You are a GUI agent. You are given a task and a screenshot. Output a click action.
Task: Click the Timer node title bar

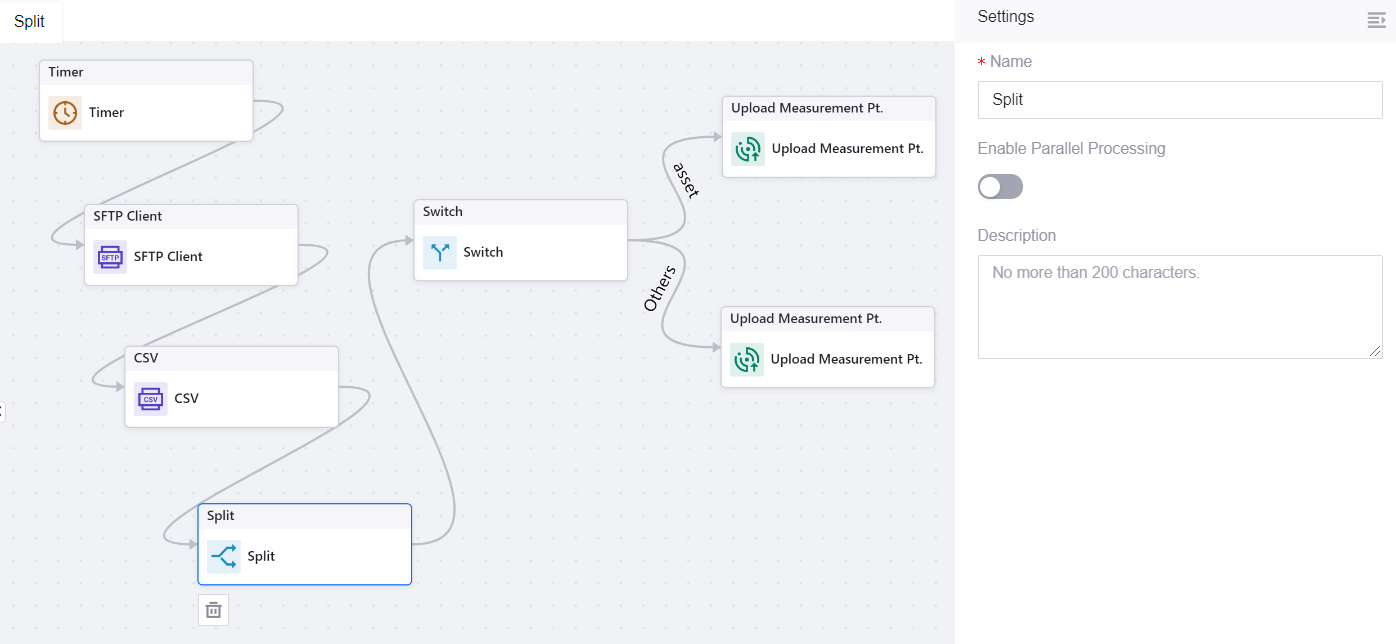(x=146, y=73)
